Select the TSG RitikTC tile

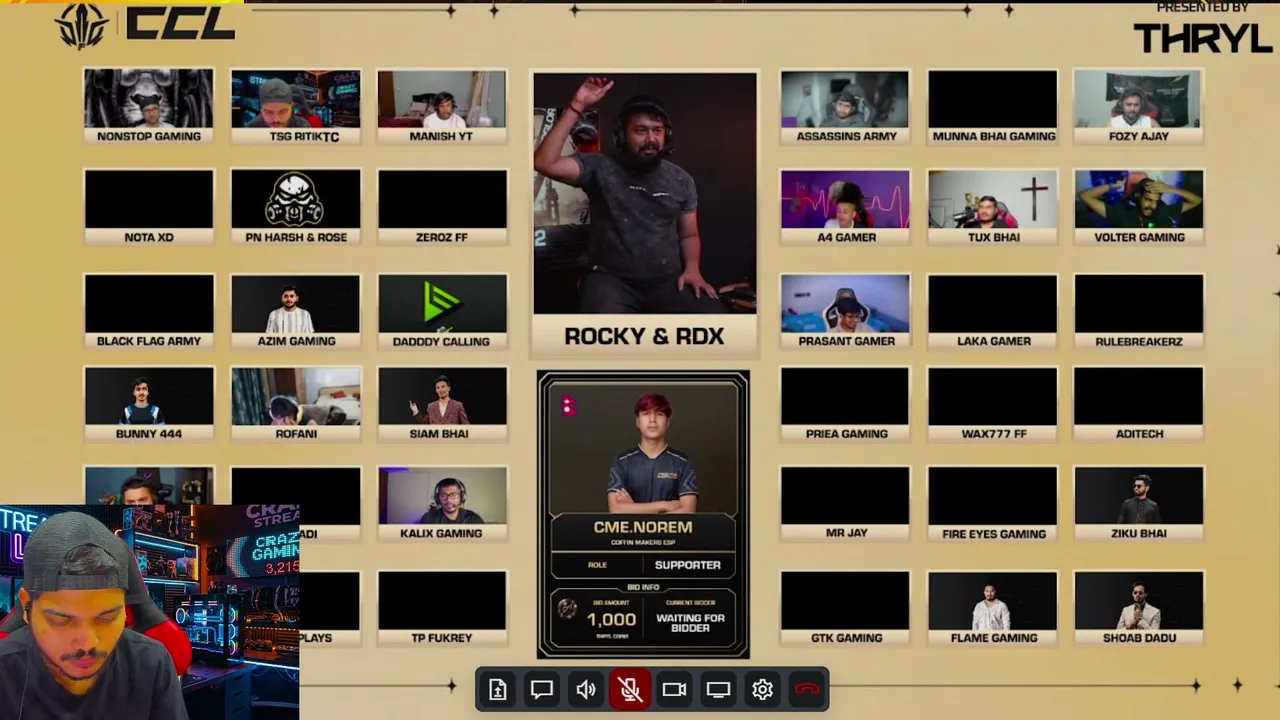(x=296, y=107)
